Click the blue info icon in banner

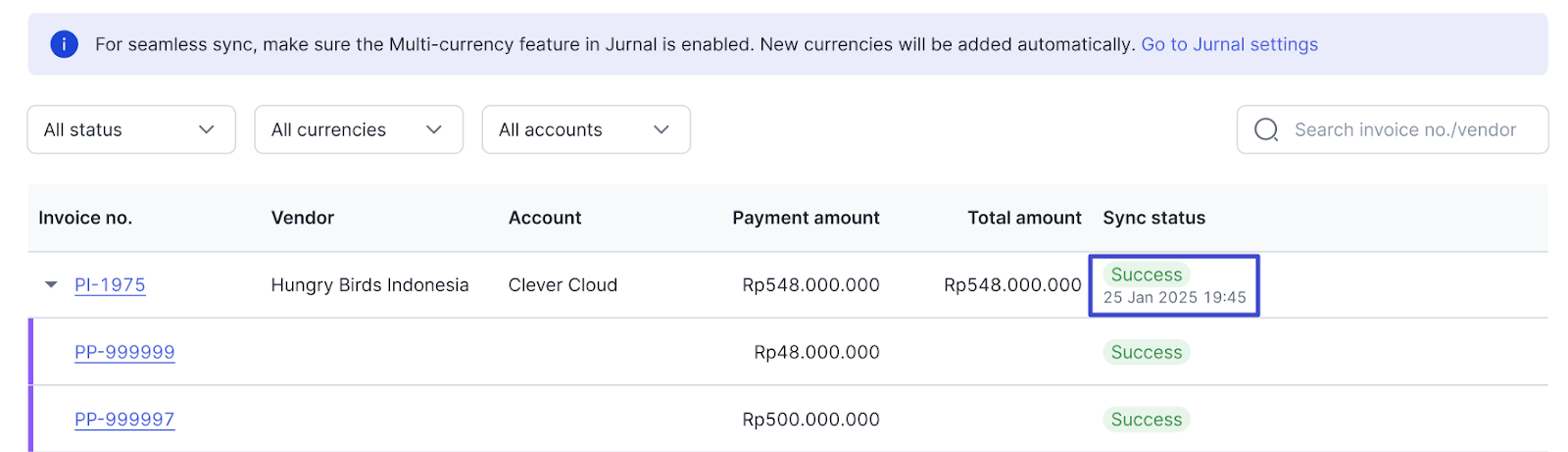pyautogui.click(x=64, y=44)
